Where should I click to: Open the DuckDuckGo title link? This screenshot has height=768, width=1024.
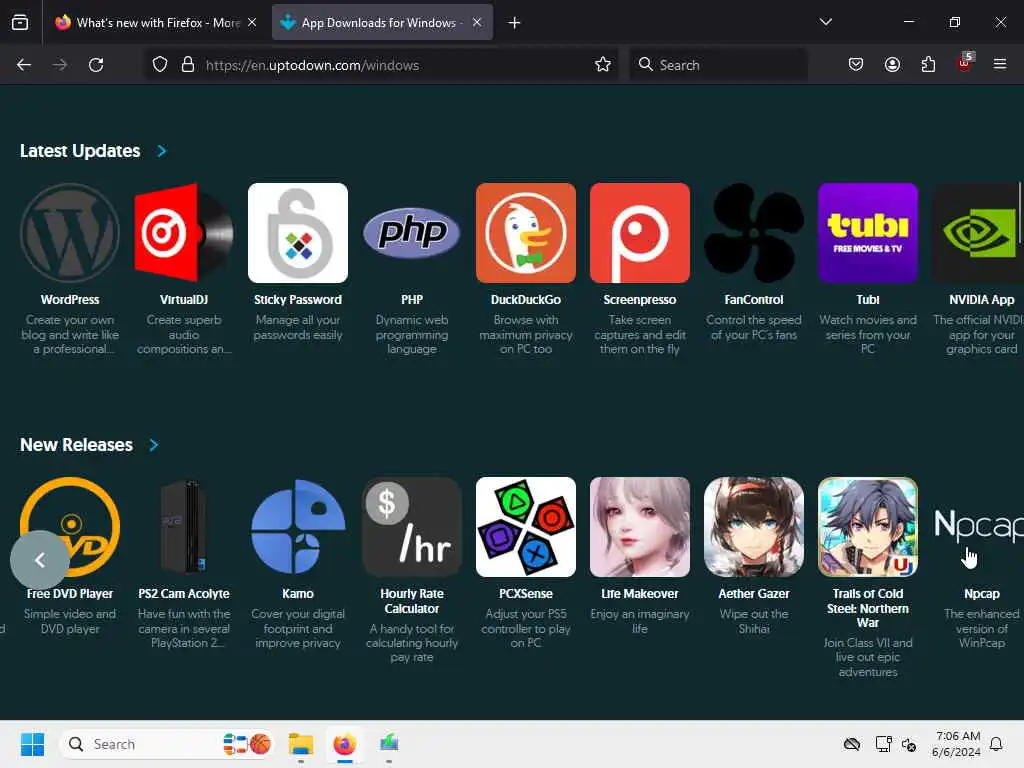526,300
